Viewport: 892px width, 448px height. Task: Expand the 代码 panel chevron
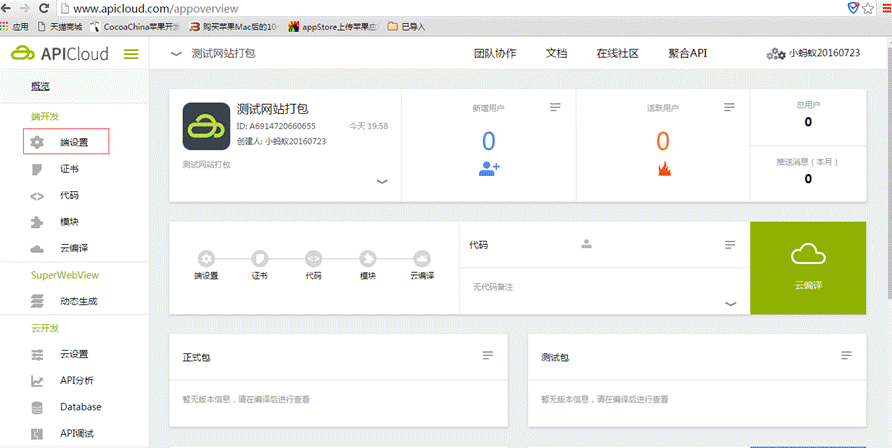pyautogui.click(x=730, y=303)
